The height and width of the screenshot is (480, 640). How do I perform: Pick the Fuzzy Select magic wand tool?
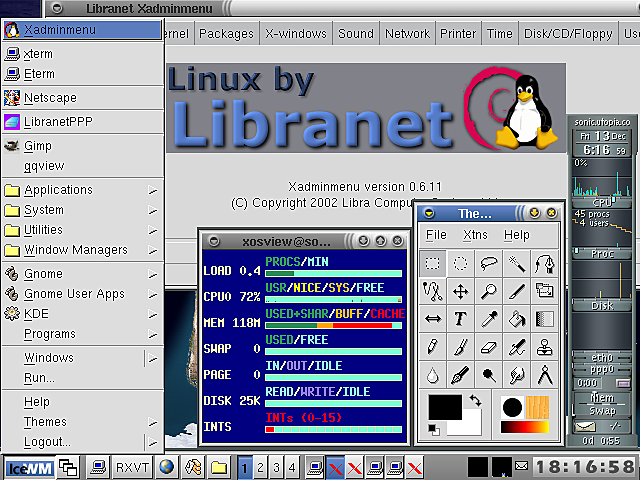click(x=516, y=264)
